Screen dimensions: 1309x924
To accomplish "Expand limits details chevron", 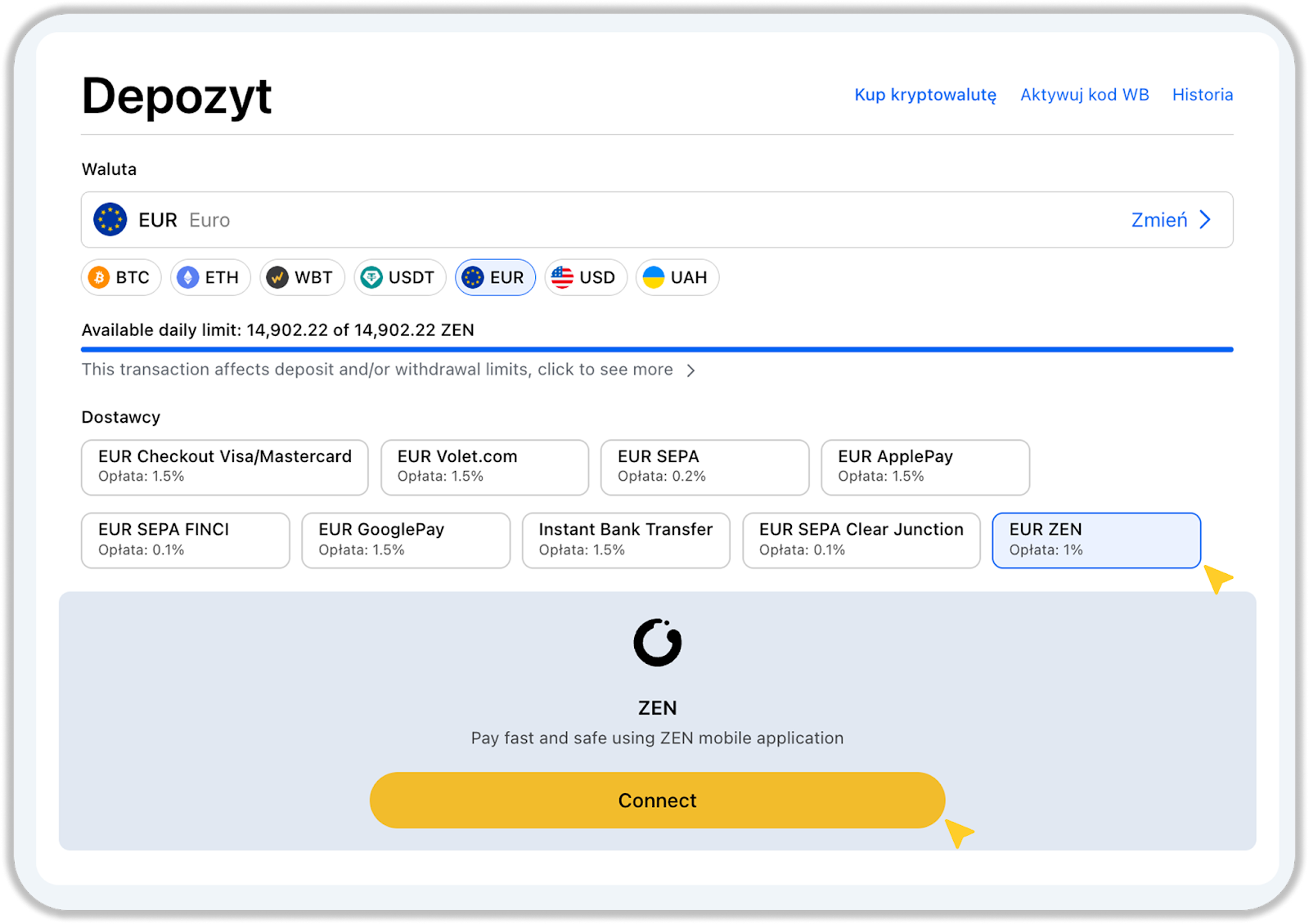I will click(691, 370).
